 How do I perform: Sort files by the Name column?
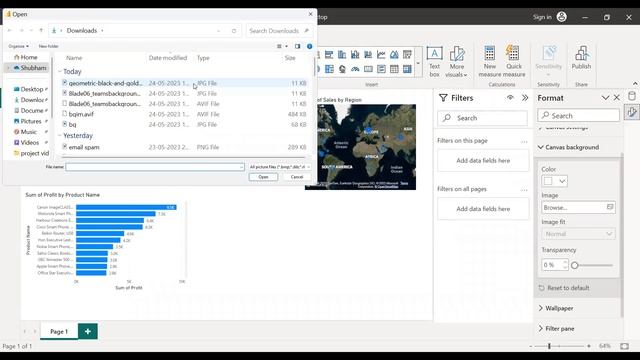tap(74, 58)
